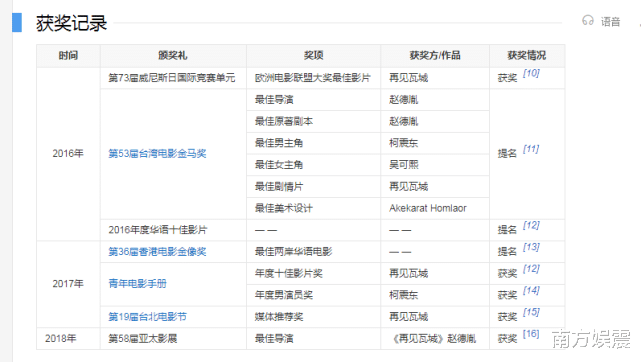Click reference [15] citation
641x362 pixels.
(531, 312)
